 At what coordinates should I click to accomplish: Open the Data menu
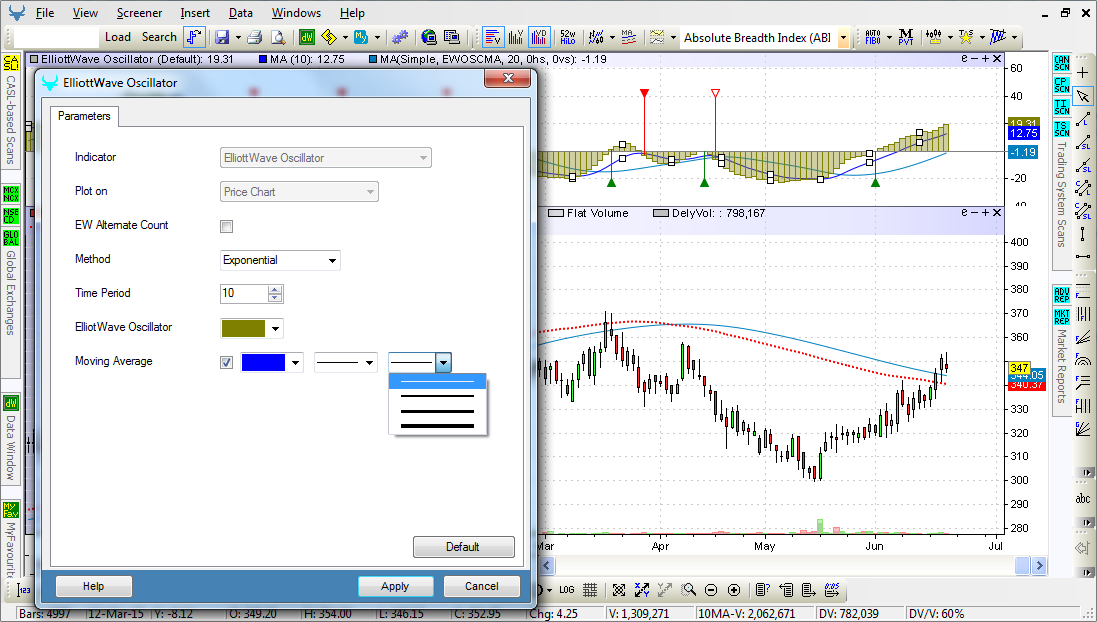pos(241,13)
